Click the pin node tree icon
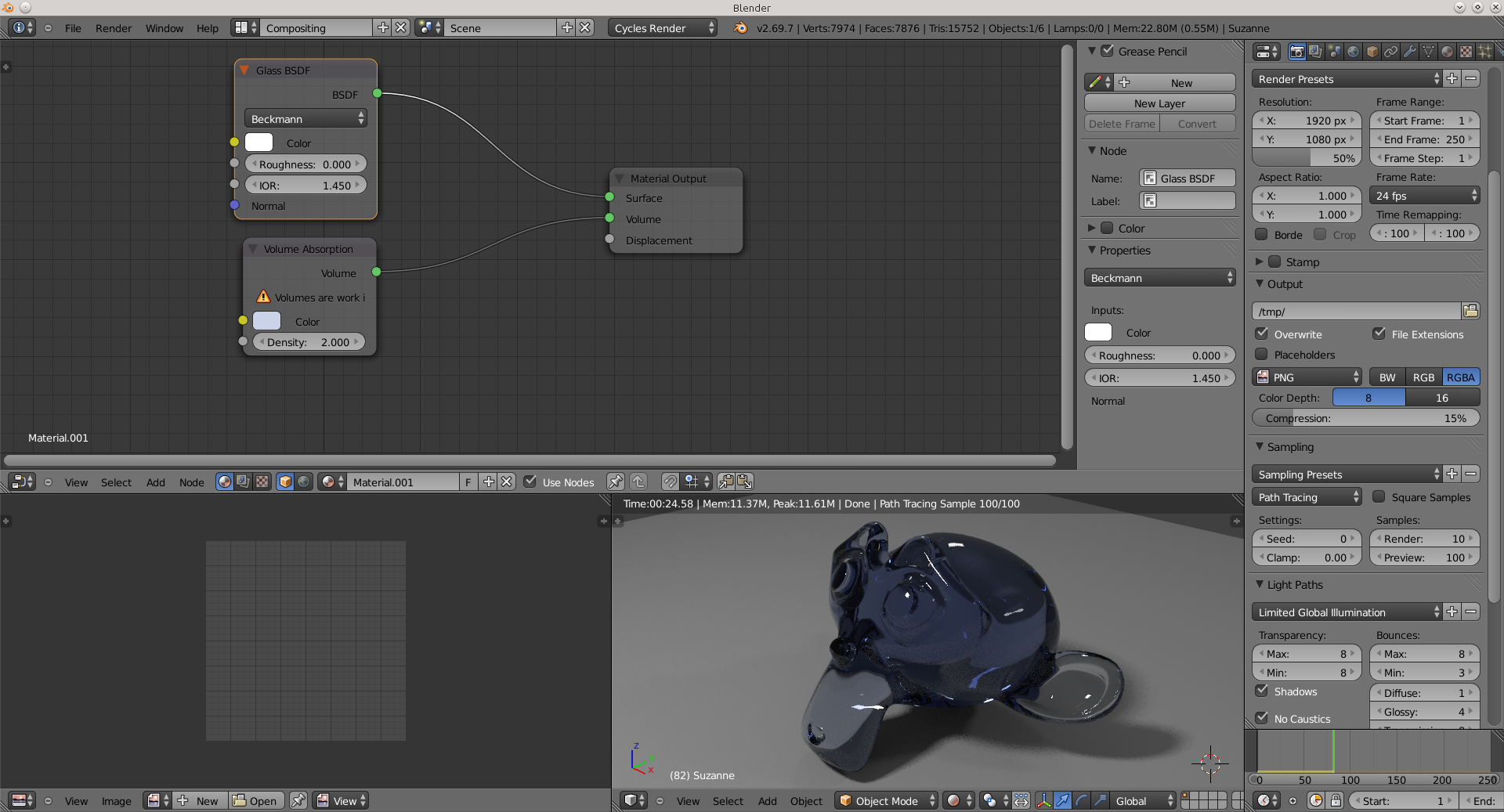The width and height of the screenshot is (1504, 812). pyautogui.click(x=616, y=482)
